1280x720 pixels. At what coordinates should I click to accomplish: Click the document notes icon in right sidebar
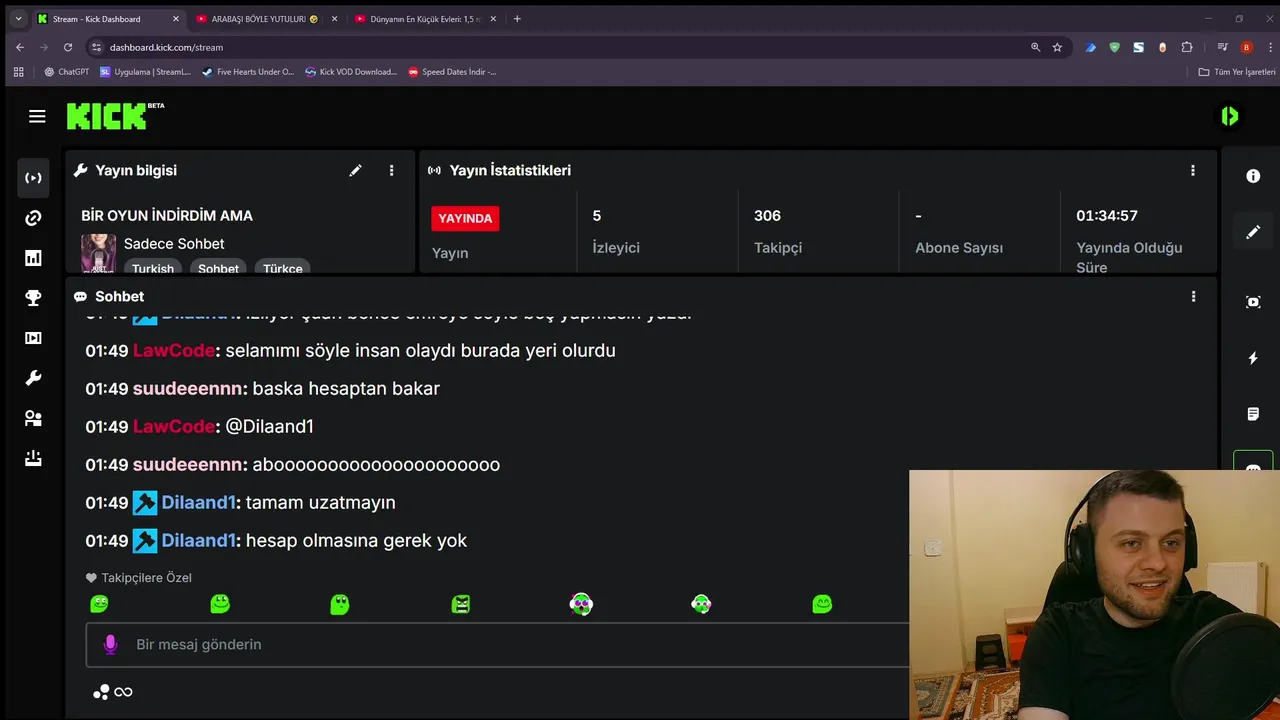click(1253, 414)
